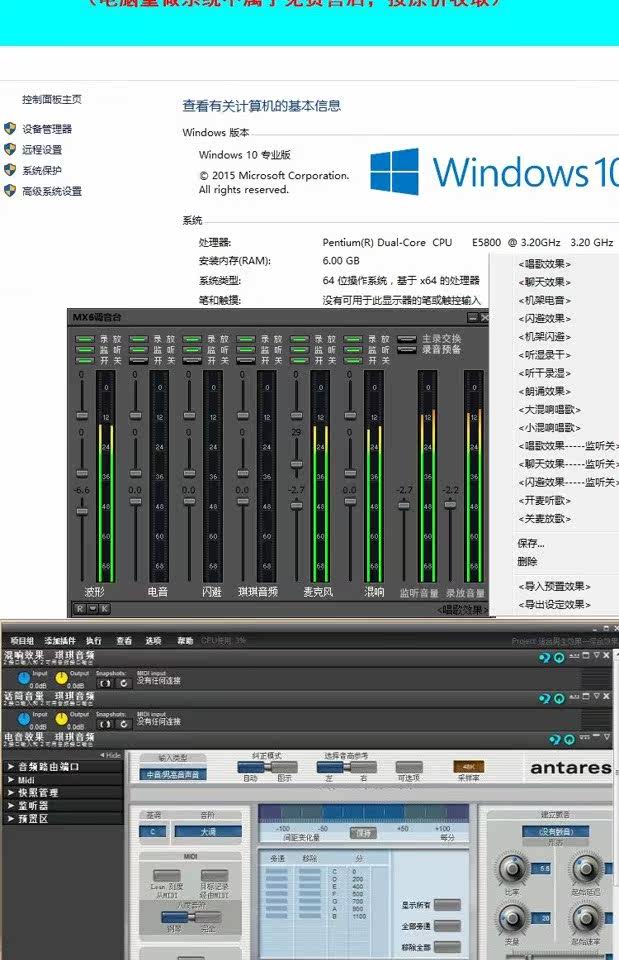Open the 帮助 menu
Screen dimensions: 619x960
[185, 641]
